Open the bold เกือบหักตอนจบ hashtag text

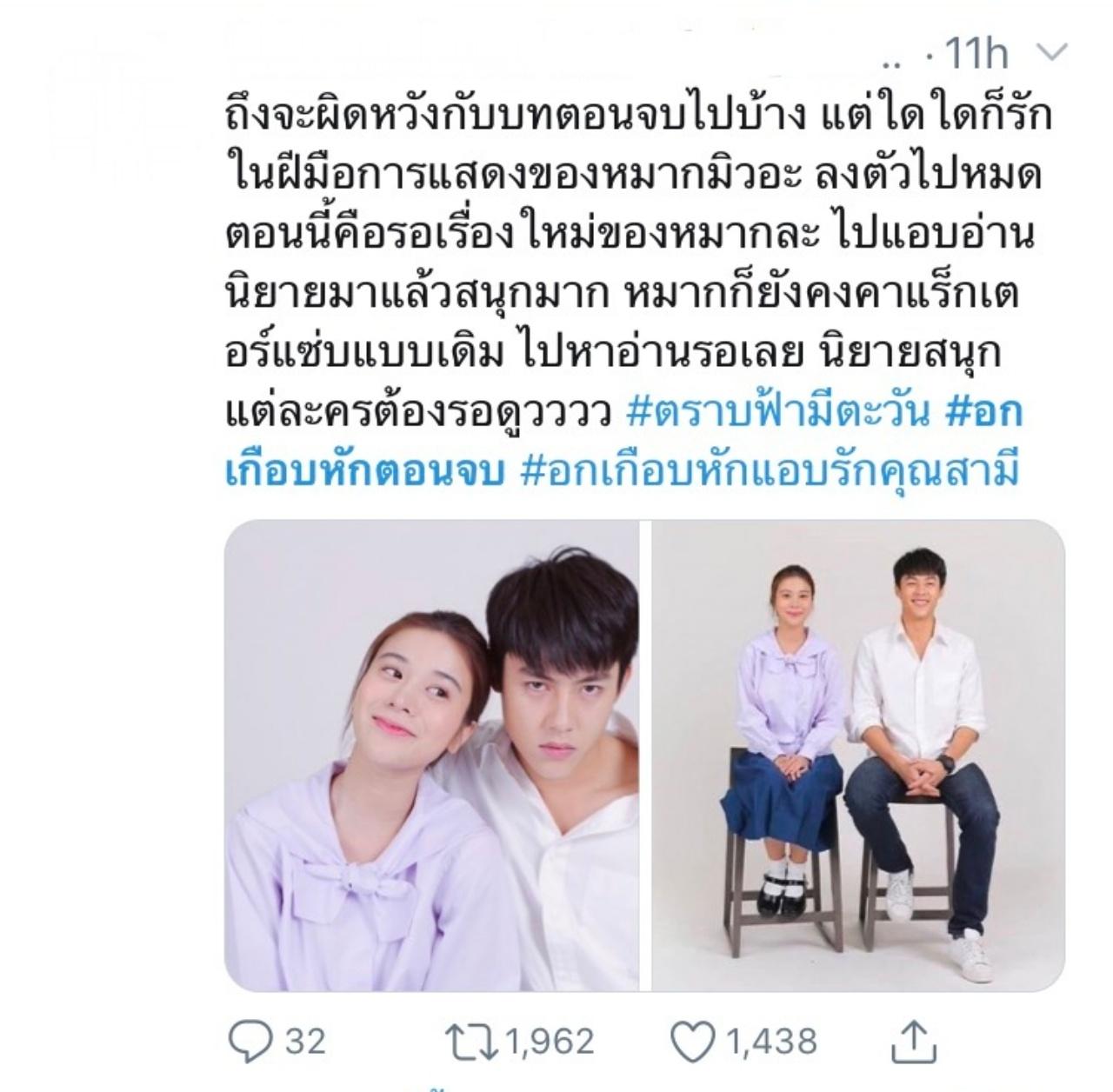[x=366, y=469]
